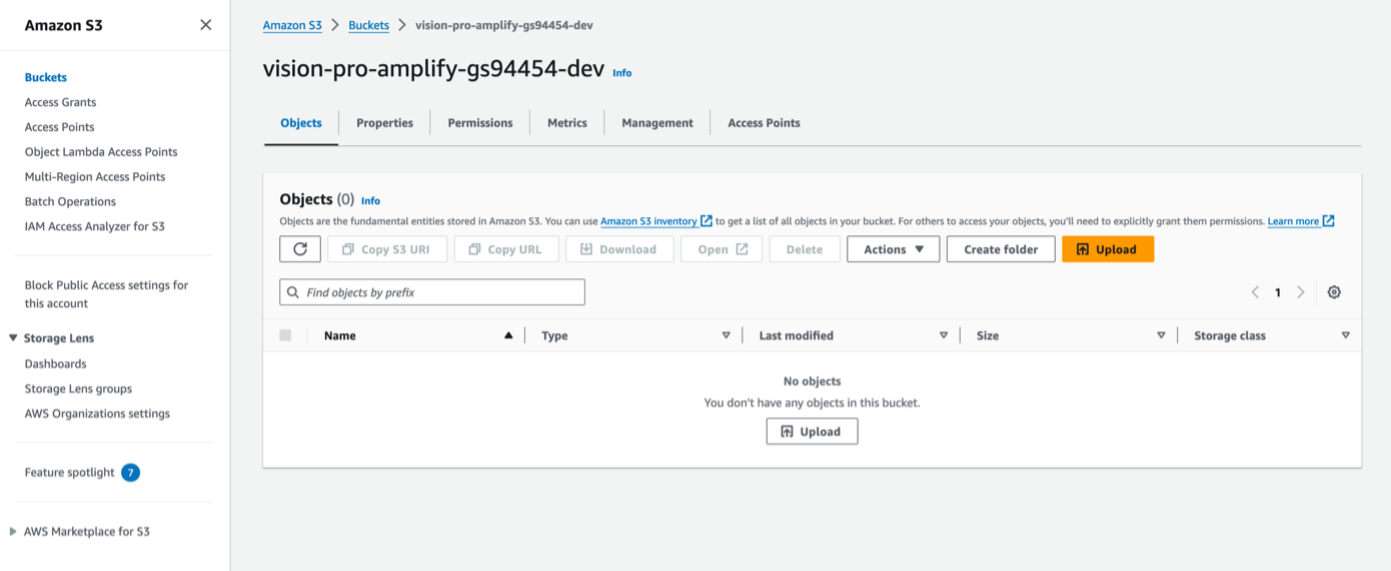This screenshot has width=1391, height=571.
Task: Click the Copy S3 URI button
Action: [386, 249]
